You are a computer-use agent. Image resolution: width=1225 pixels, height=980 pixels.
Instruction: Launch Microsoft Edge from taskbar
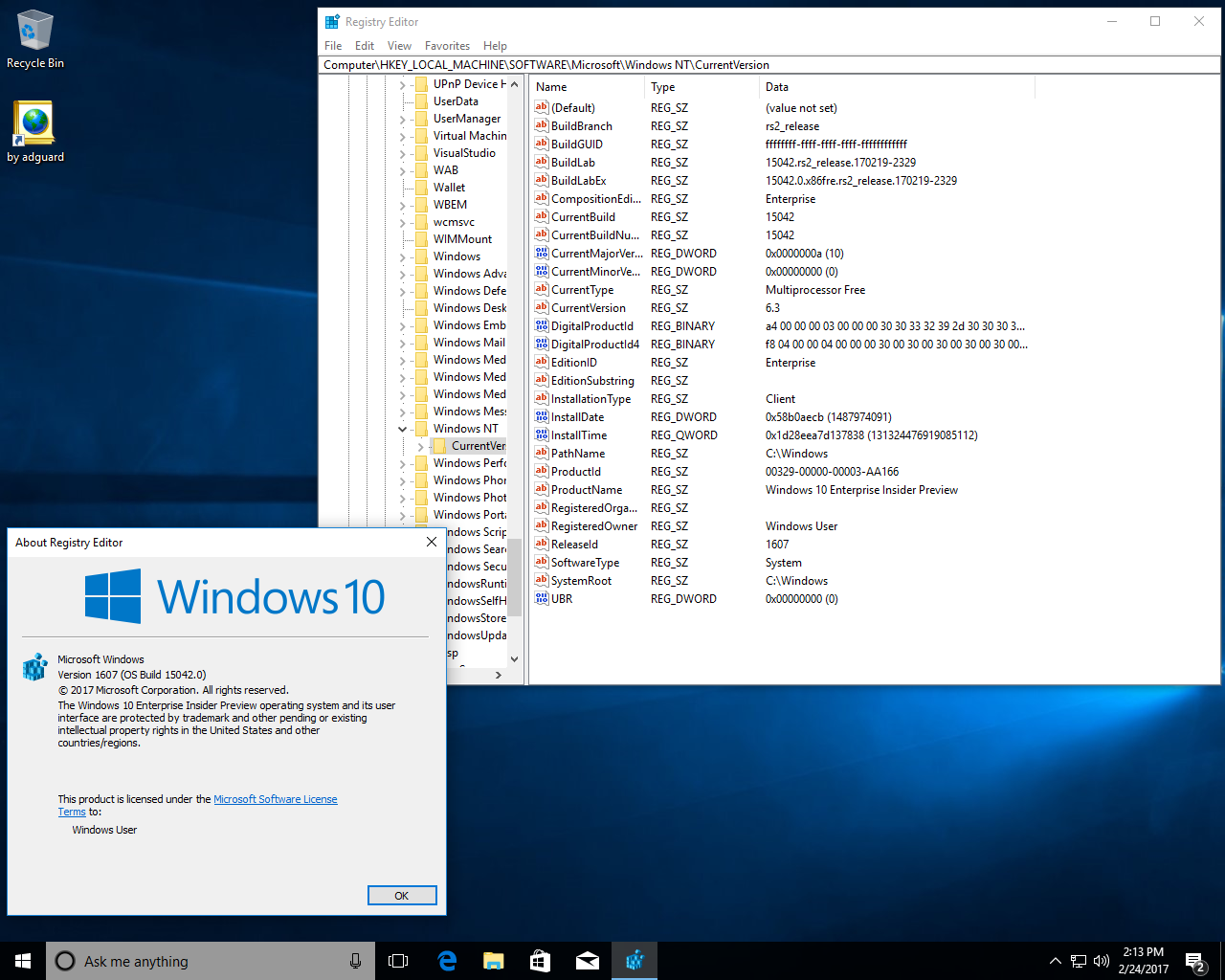tap(447, 961)
